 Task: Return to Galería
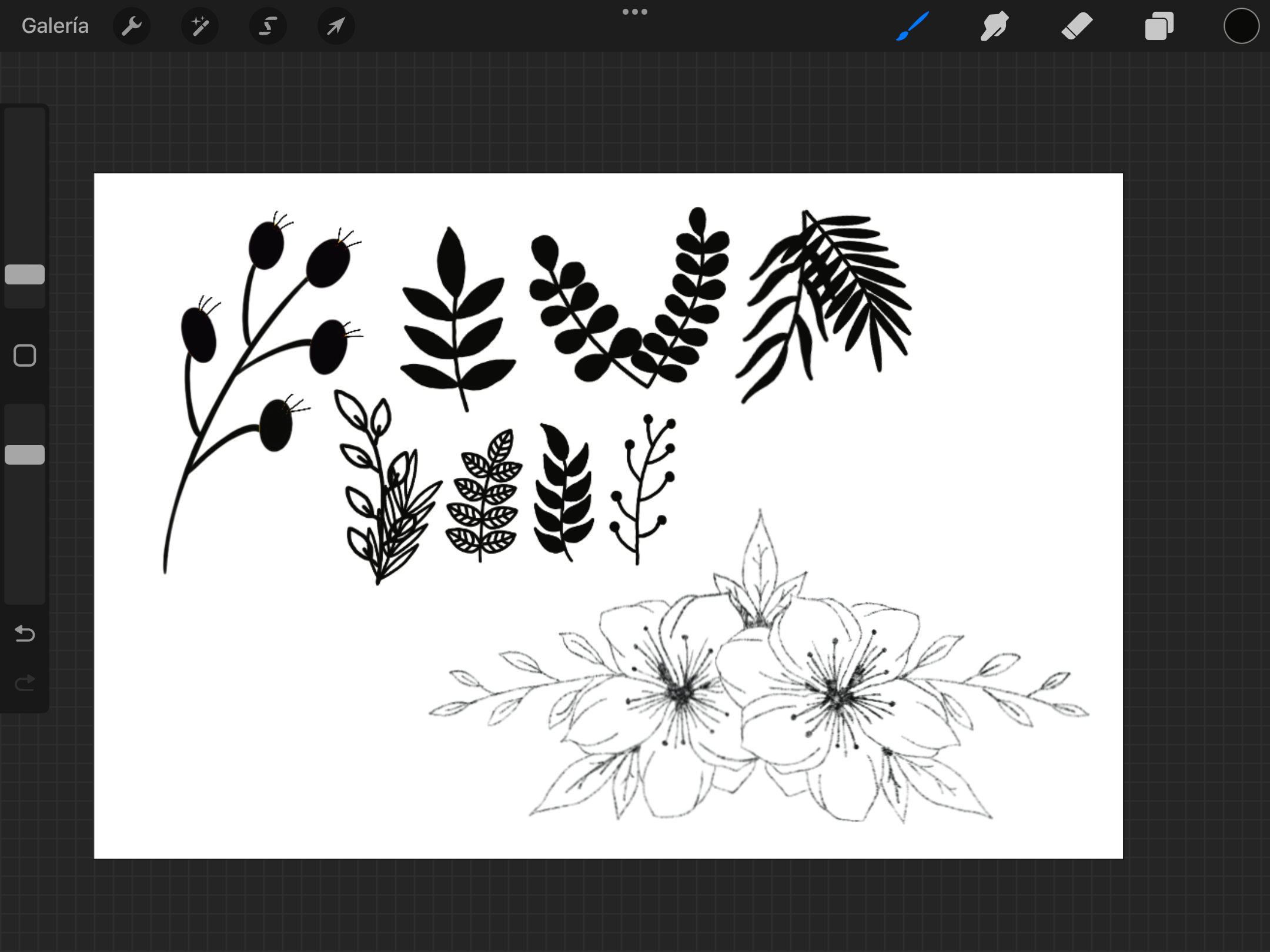[55, 26]
